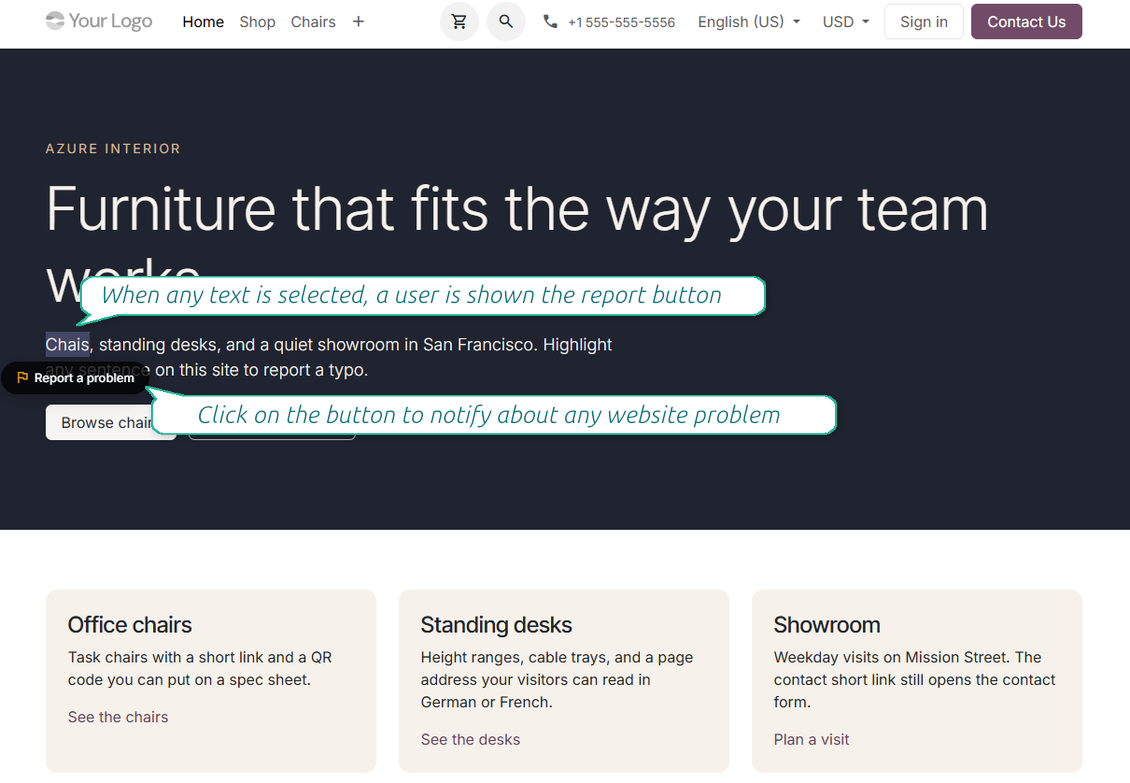
Task: Follow the See the desks link
Action: 471,740
